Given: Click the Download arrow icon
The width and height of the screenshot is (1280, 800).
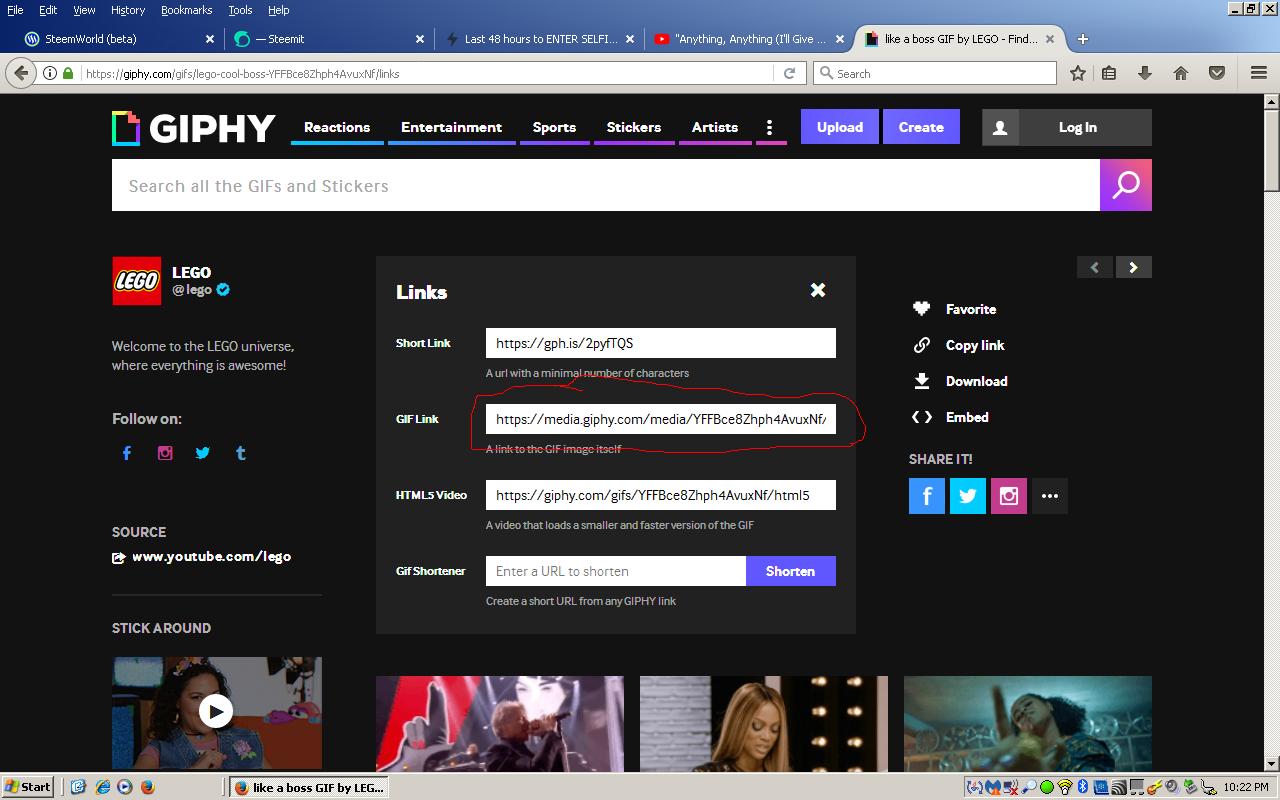Looking at the screenshot, I should coord(922,381).
